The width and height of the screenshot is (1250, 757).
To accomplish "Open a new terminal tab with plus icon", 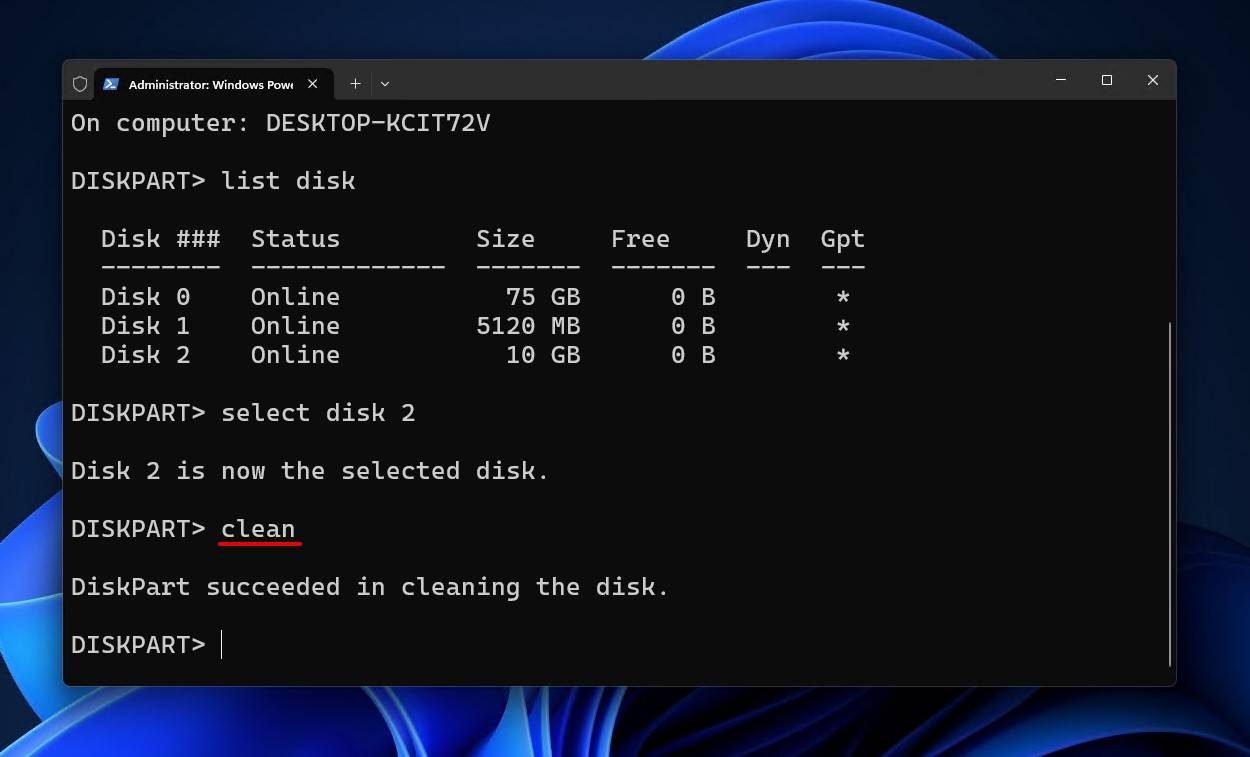I will click(x=355, y=84).
